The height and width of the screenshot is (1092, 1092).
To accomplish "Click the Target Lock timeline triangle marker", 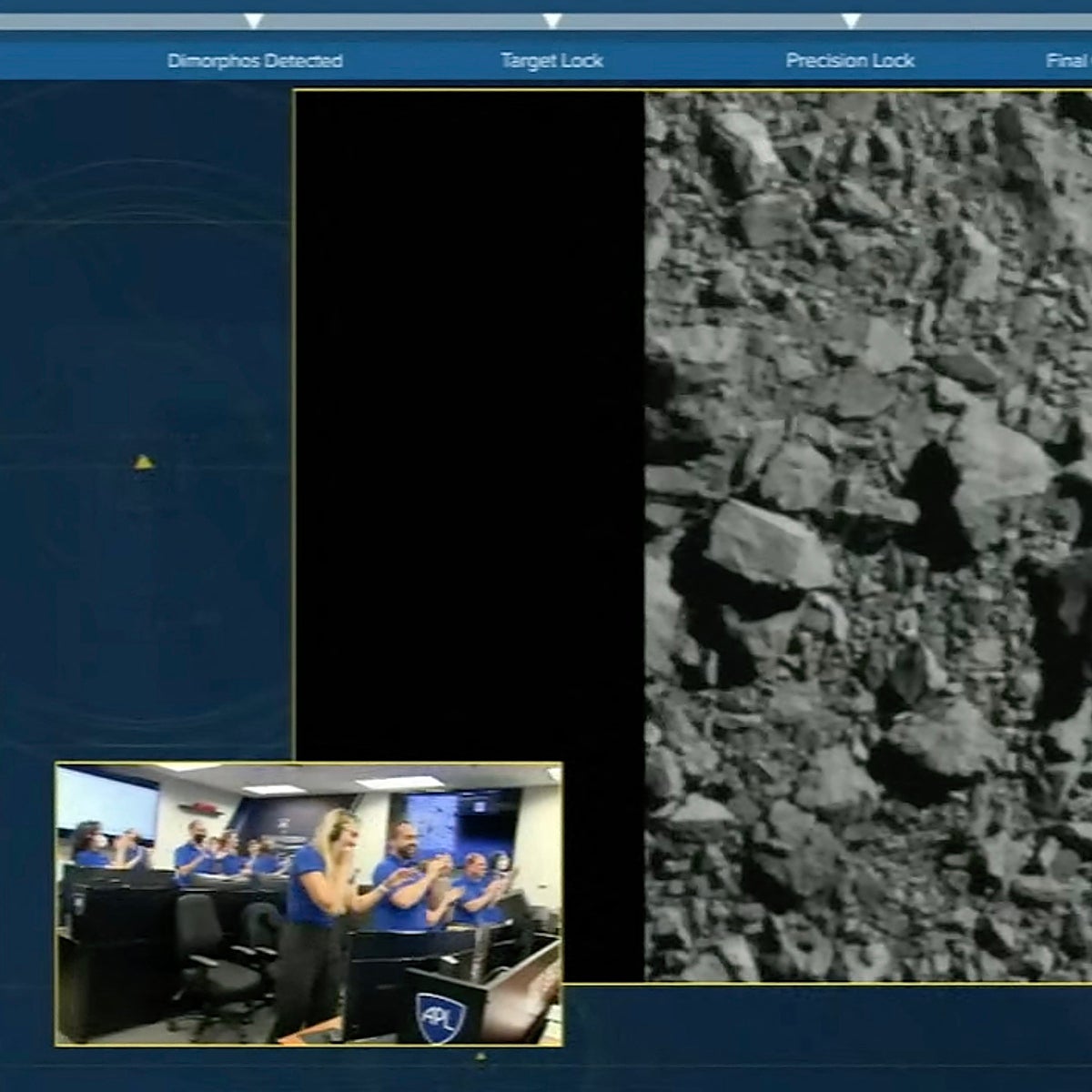I will tap(551, 20).
